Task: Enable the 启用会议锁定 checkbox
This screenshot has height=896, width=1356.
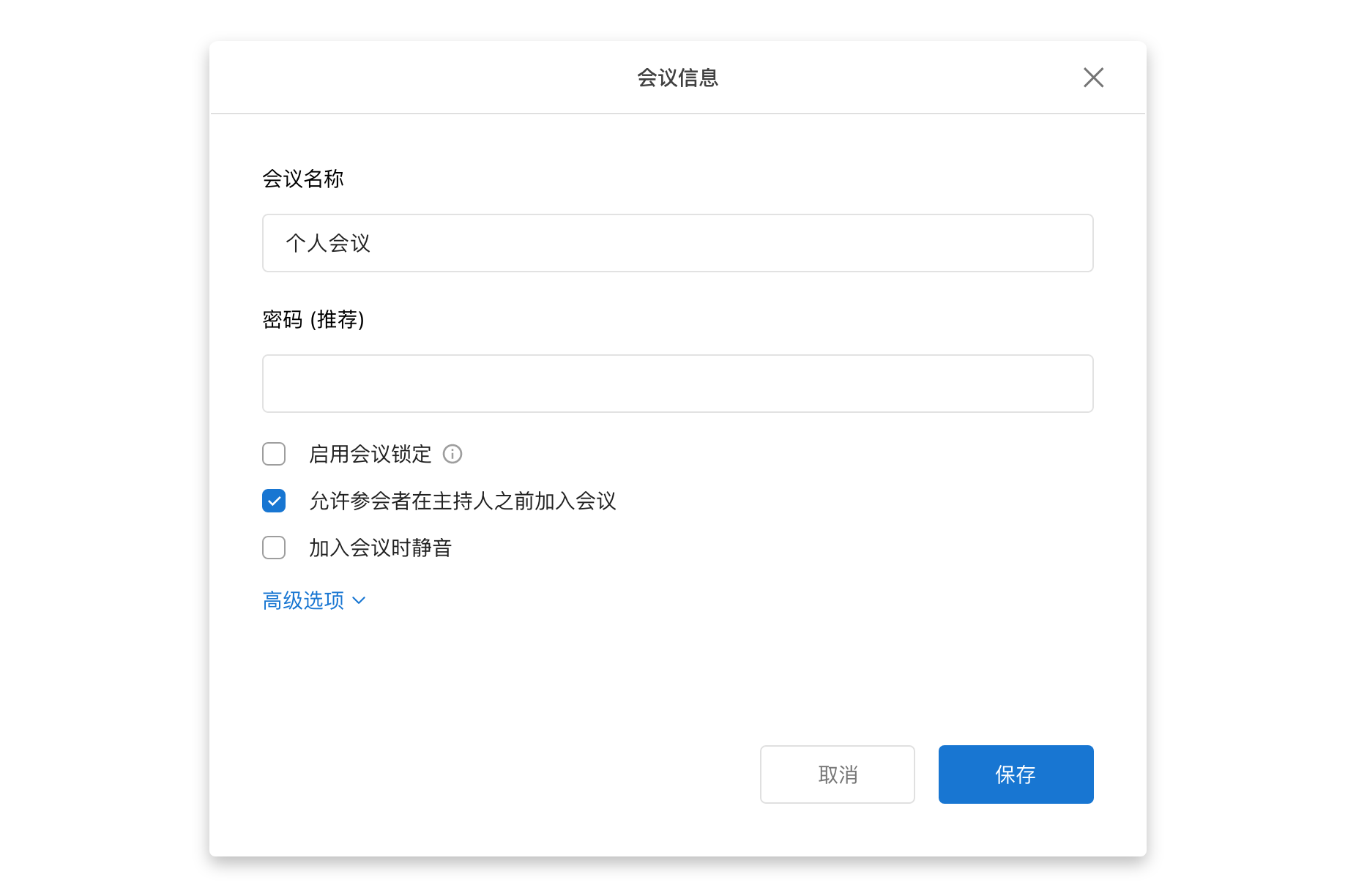Action: tap(274, 455)
